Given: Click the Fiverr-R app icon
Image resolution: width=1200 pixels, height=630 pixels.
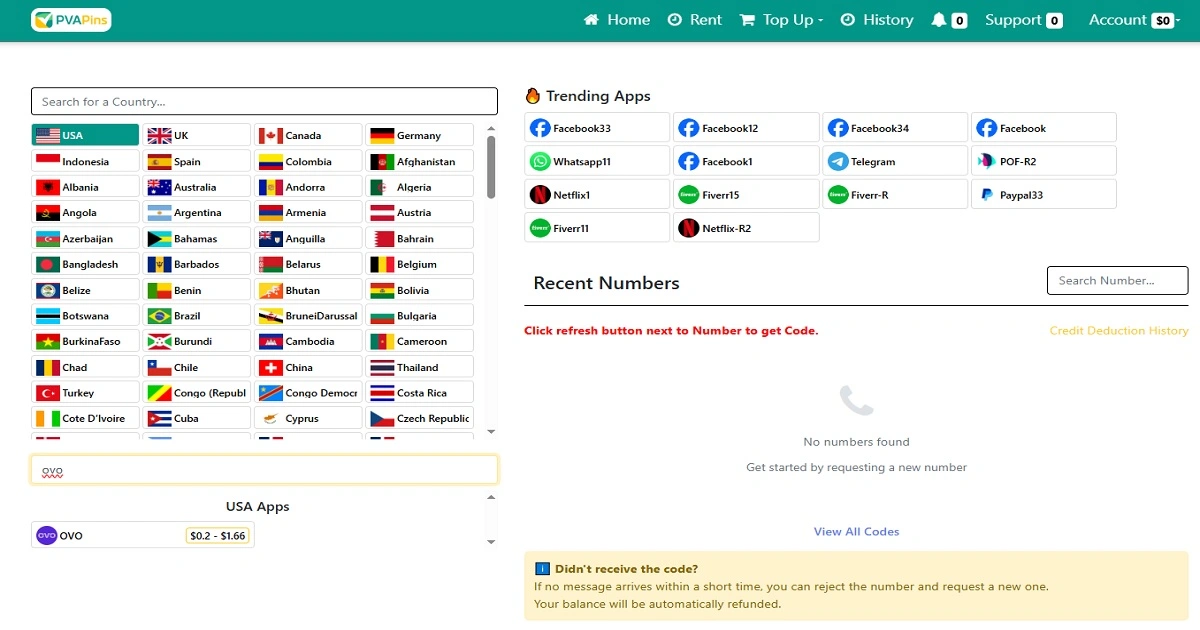Looking at the screenshot, I should pos(838,195).
